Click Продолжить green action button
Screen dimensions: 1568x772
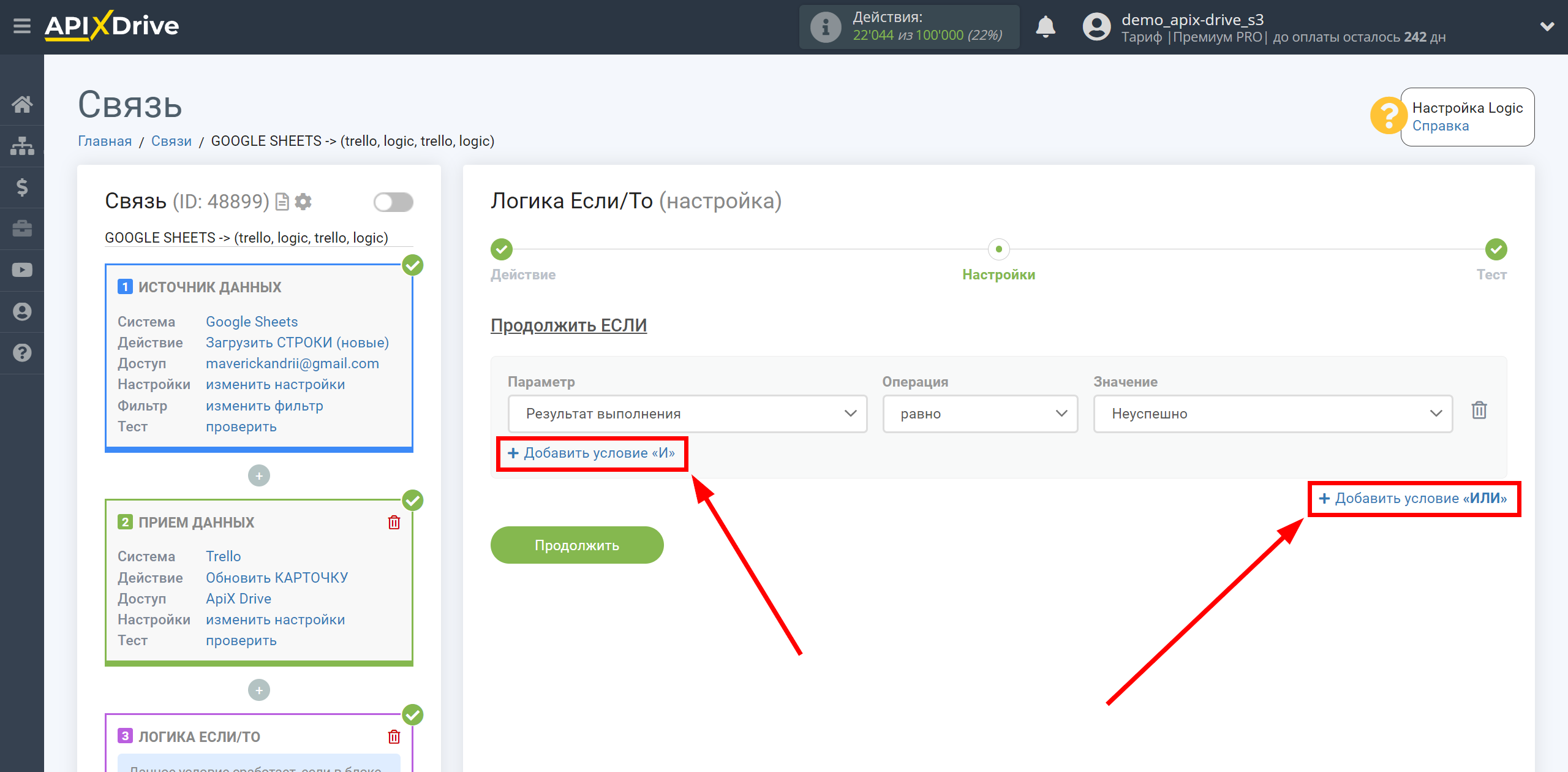click(x=578, y=546)
